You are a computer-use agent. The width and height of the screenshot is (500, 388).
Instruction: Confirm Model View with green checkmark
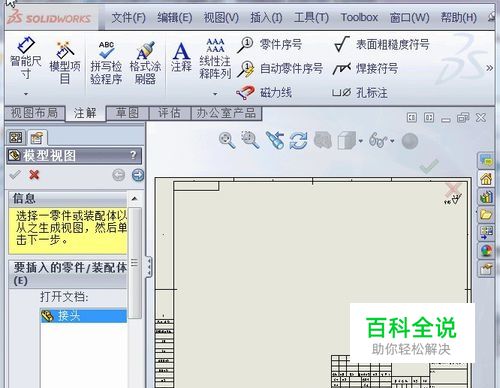pyautogui.click(x=15, y=175)
